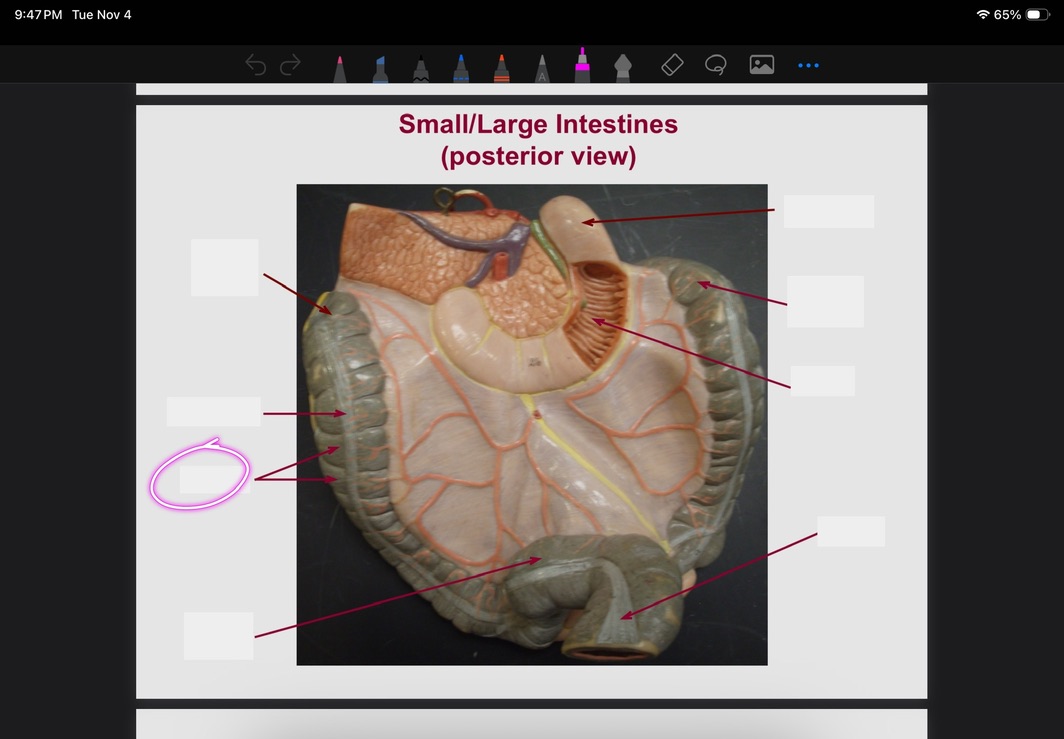This screenshot has height=739, width=1064.
Task: Tap the battery indicator in status bar
Action: point(1037,15)
